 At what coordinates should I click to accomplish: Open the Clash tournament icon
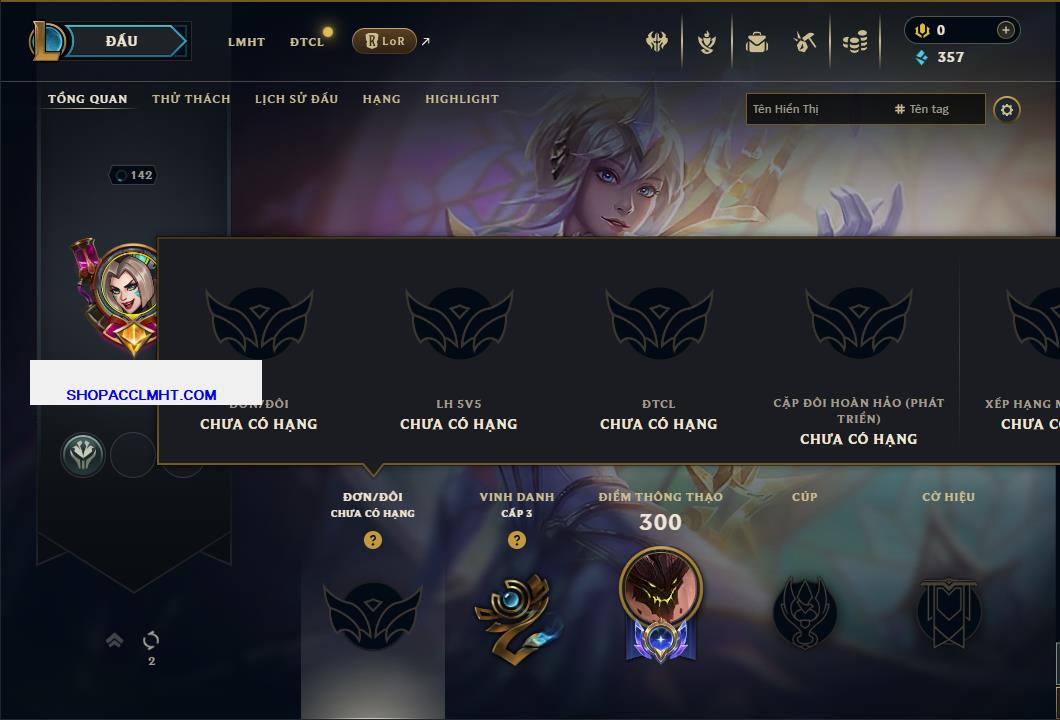click(656, 42)
